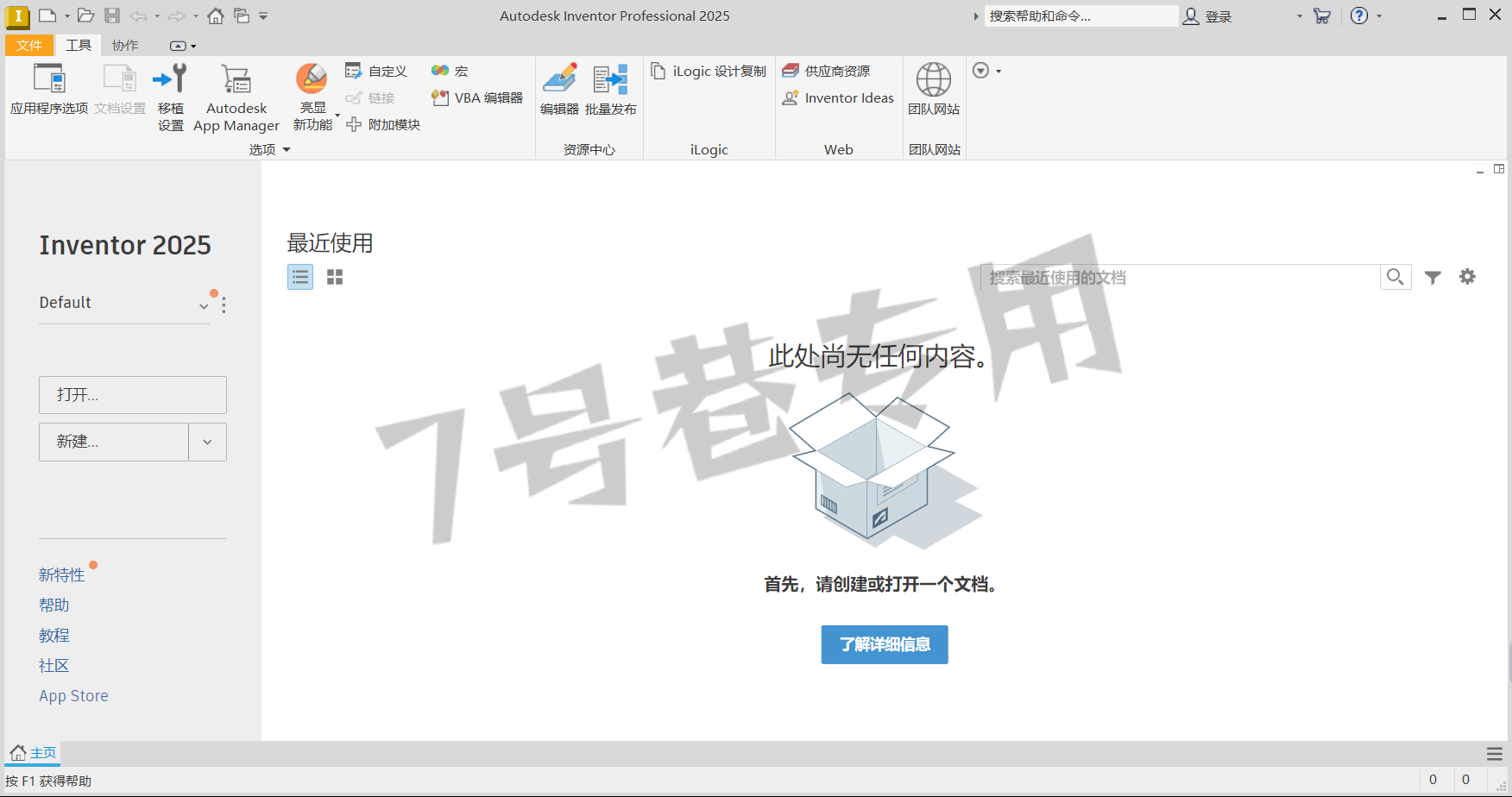Open quick access toolbar customize arrow

tap(263, 16)
